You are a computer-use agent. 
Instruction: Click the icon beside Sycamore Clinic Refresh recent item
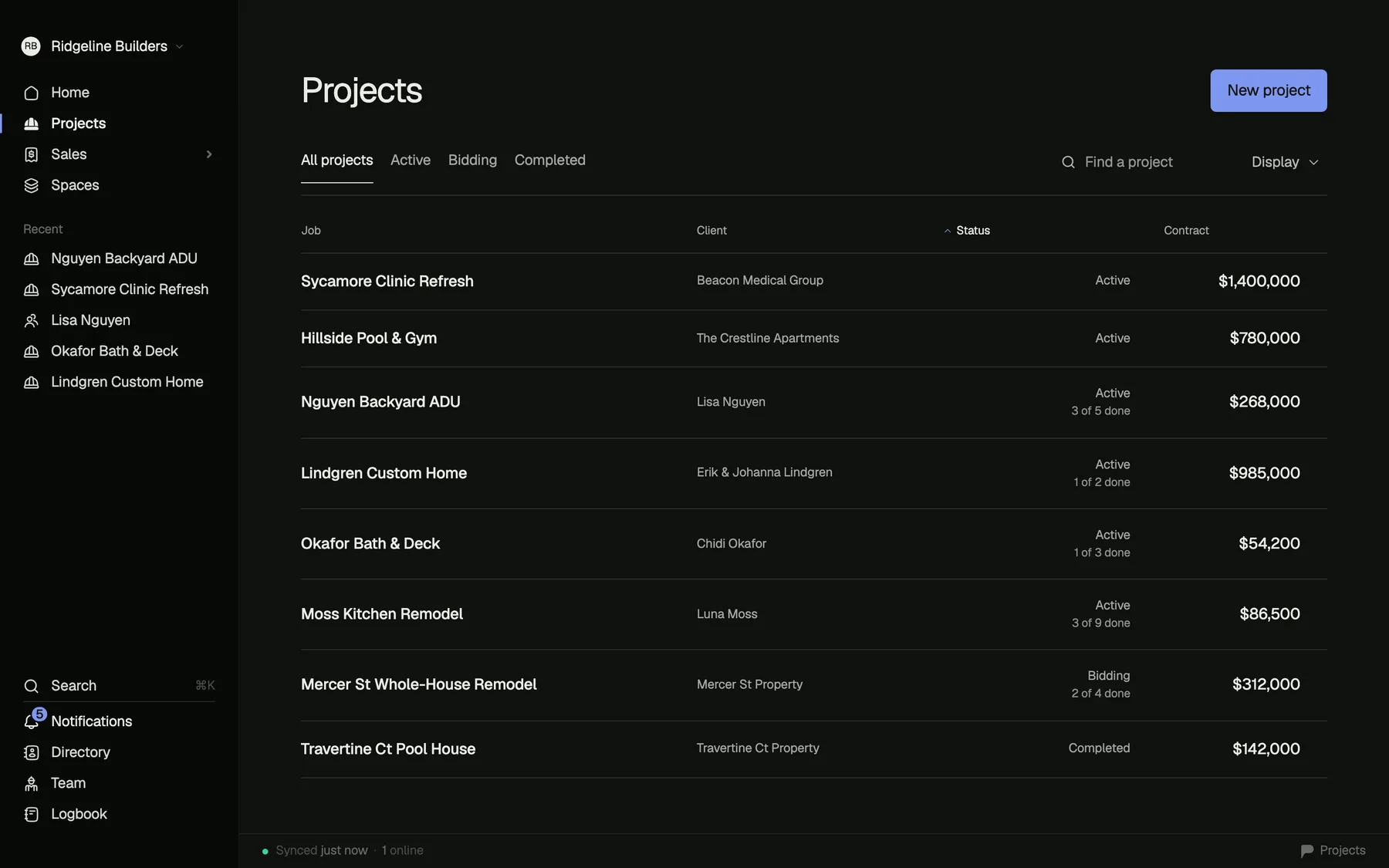31,289
